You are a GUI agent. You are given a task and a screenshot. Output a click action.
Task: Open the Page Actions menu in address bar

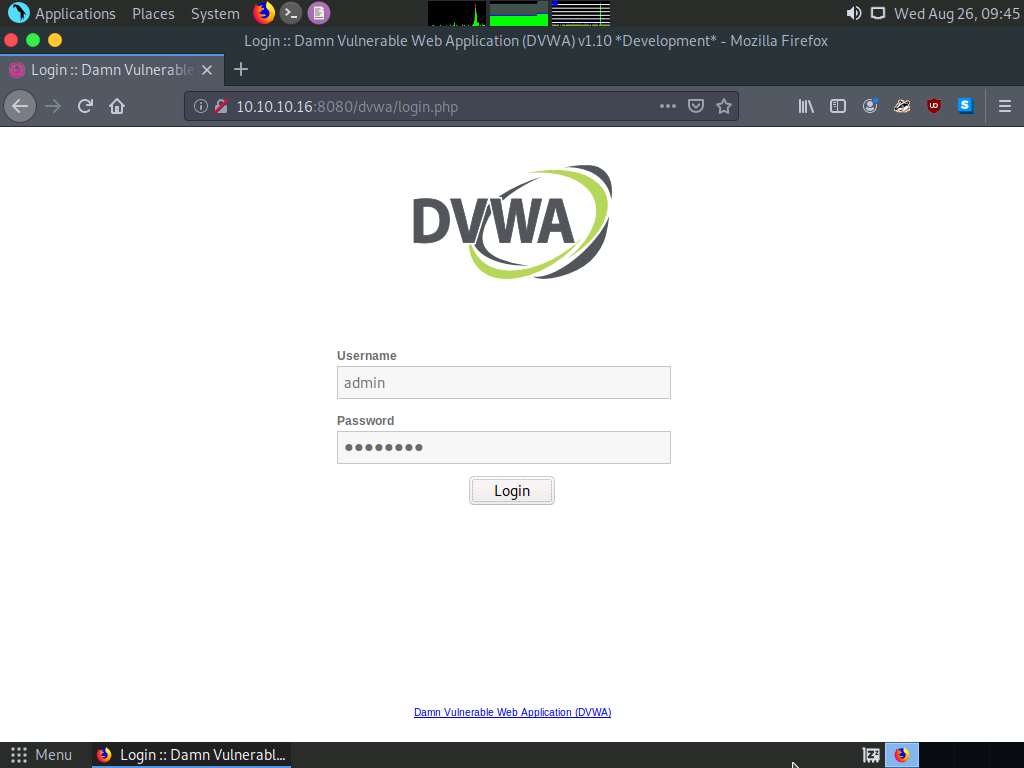(668, 106)
